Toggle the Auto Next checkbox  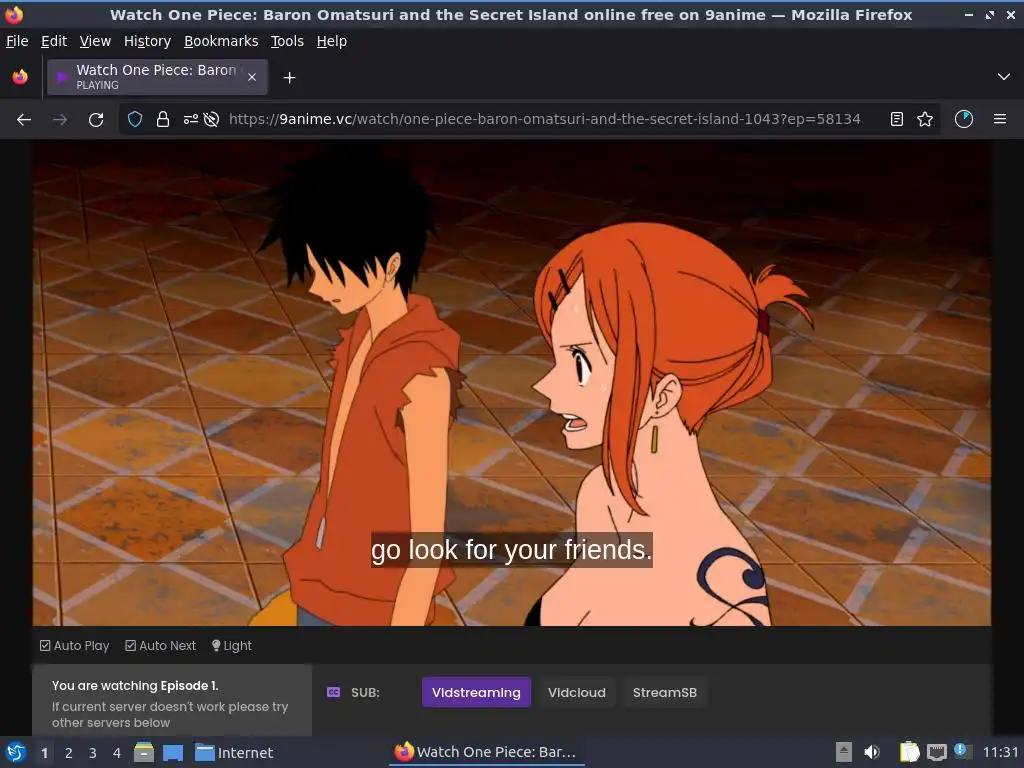point(161,646)
